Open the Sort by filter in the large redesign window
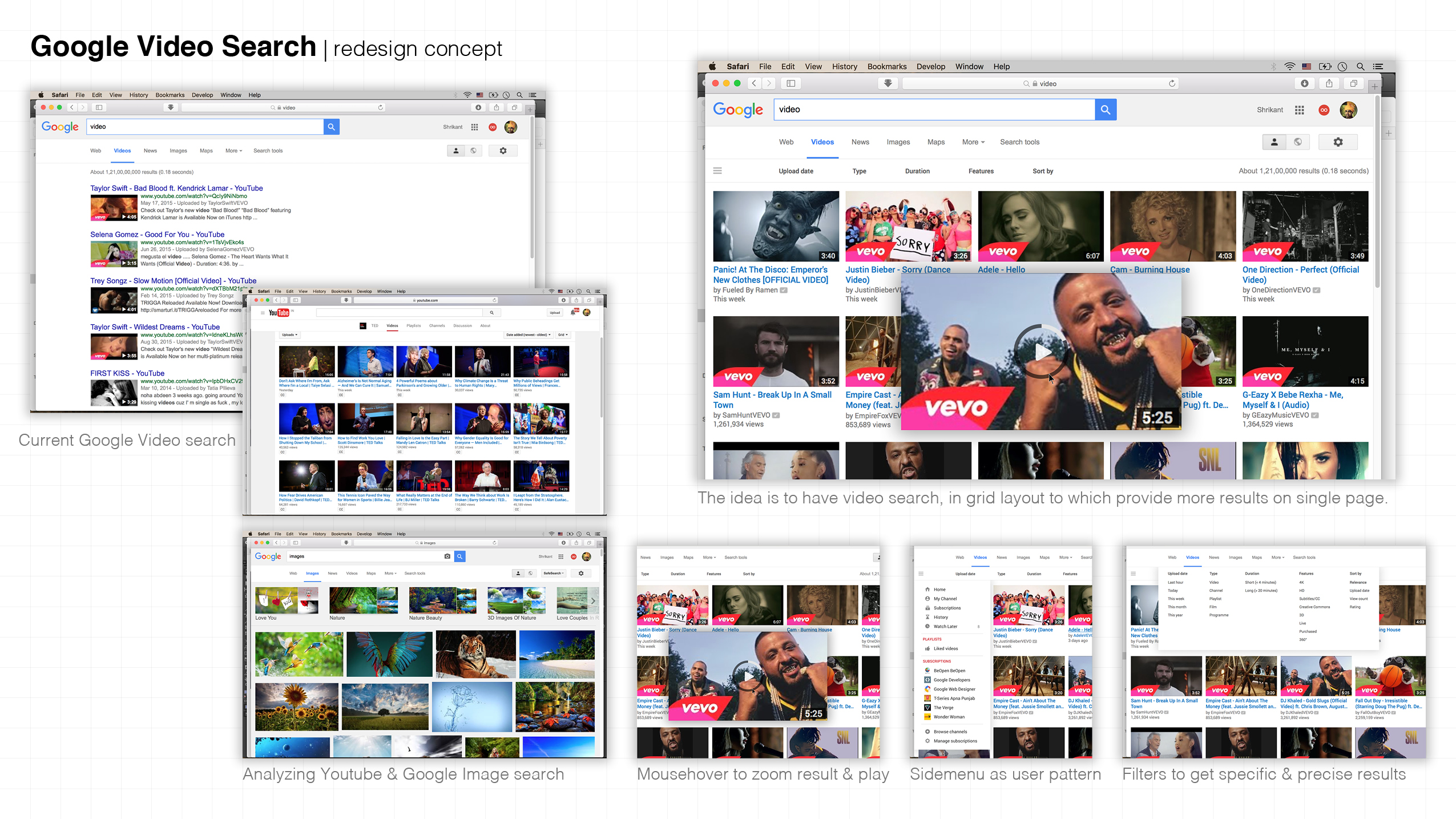 pyautogui.click(x=1043, y=171)
